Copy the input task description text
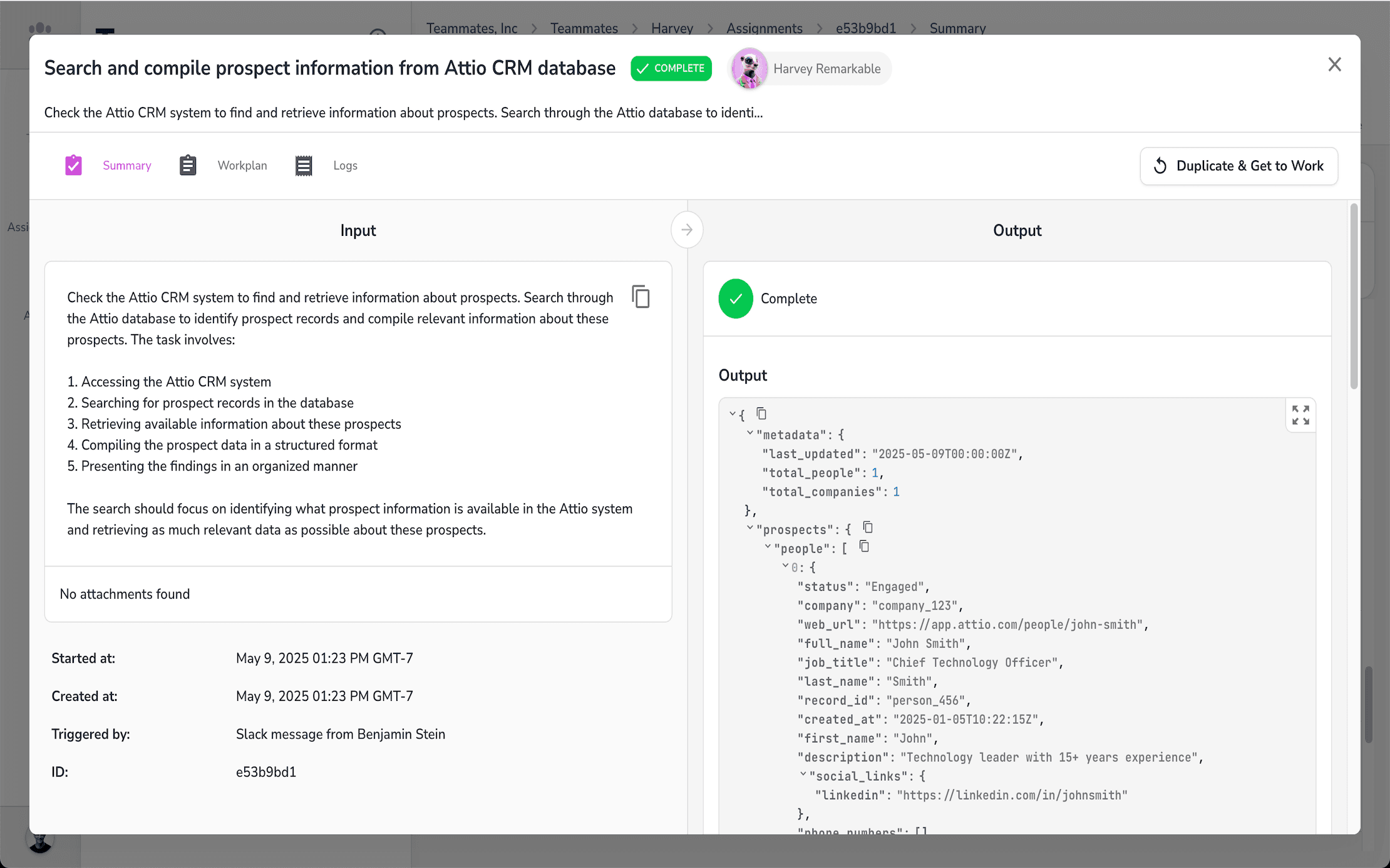The image size is (1390, 868). (641, 297)
